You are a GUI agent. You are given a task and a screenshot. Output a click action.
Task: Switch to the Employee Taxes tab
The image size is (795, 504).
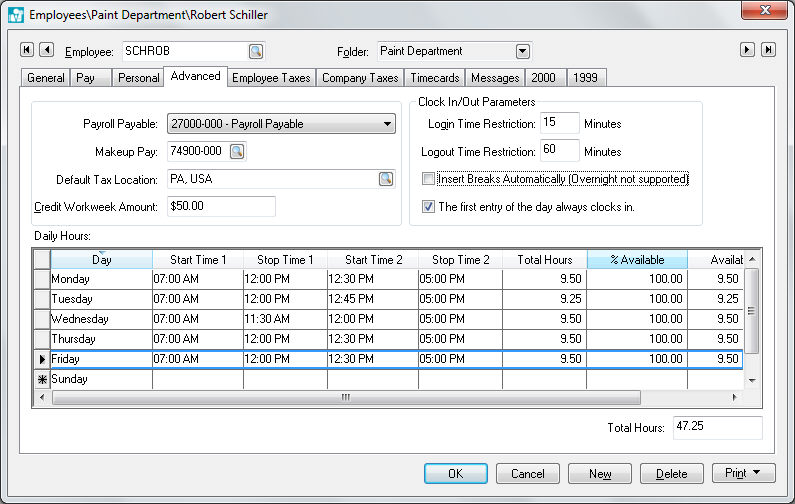(272, 77)
